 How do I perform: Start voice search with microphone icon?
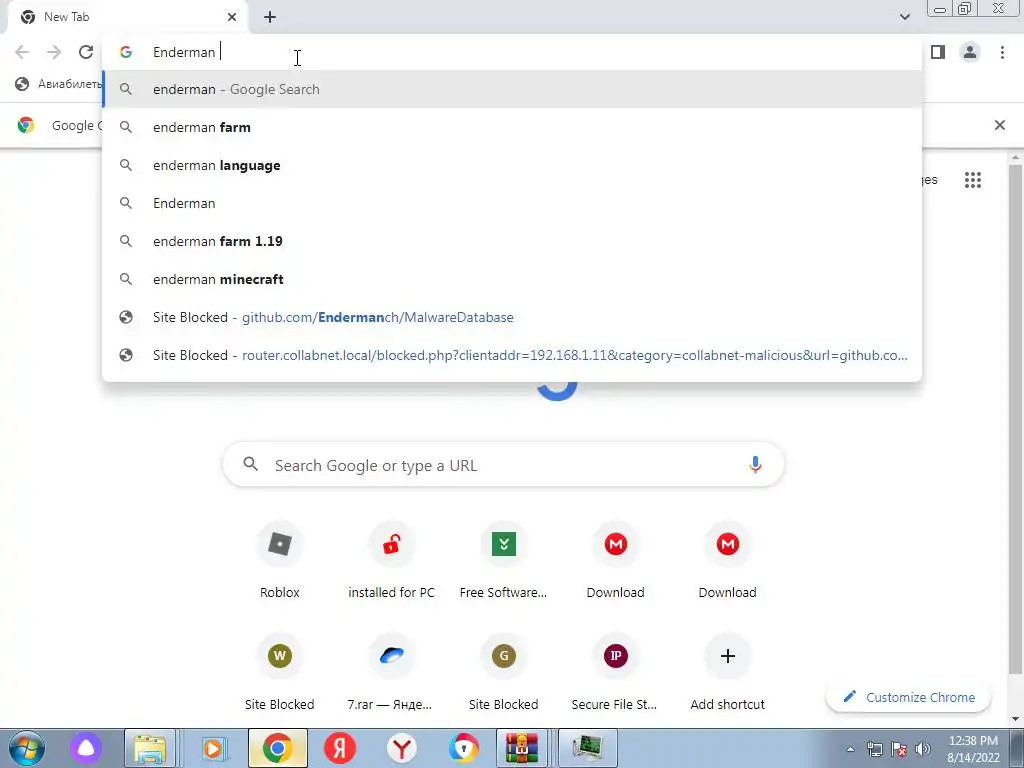[x=755, y=465]
